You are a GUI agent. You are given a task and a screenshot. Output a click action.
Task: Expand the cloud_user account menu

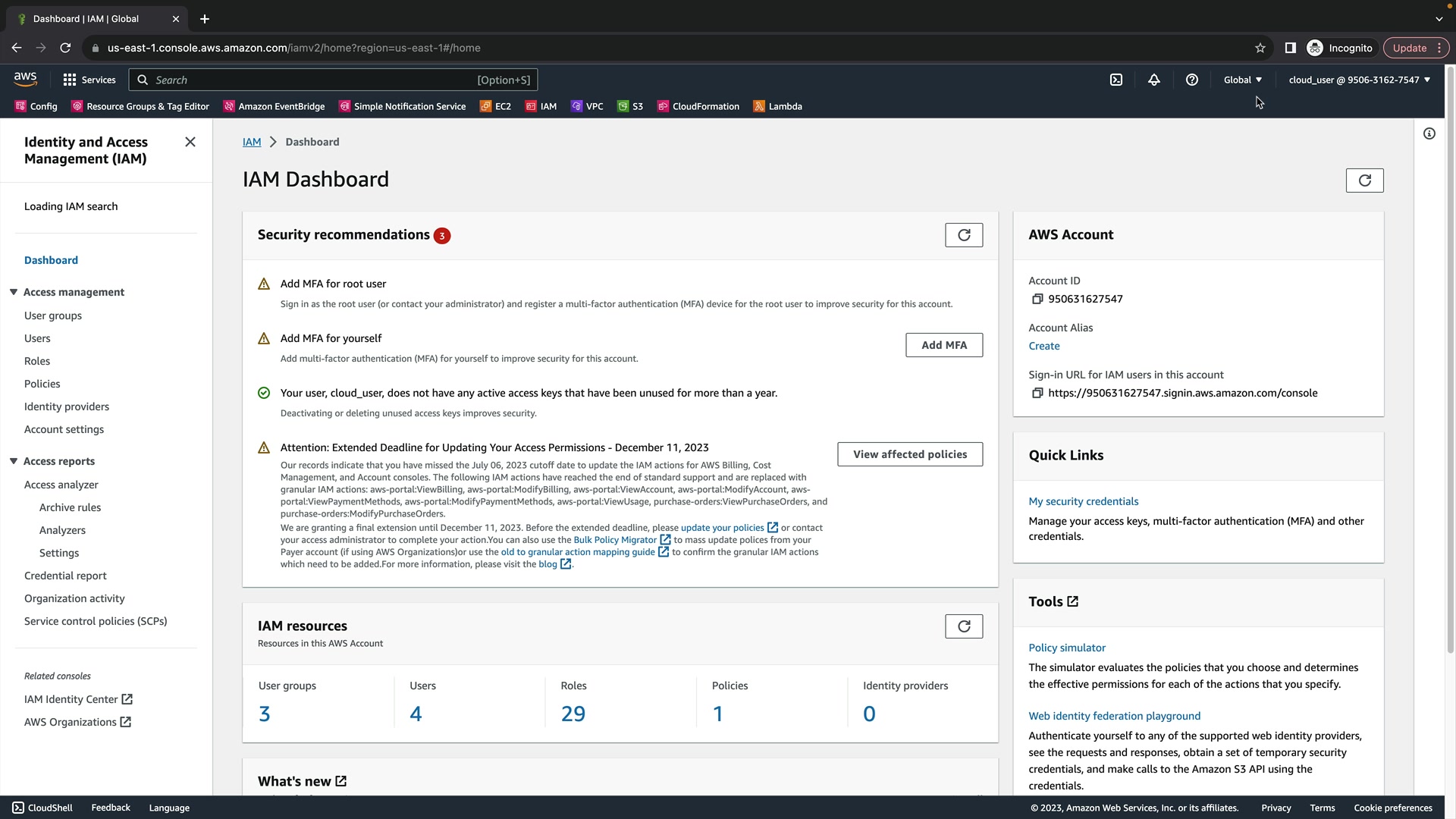coord(1359,80)
